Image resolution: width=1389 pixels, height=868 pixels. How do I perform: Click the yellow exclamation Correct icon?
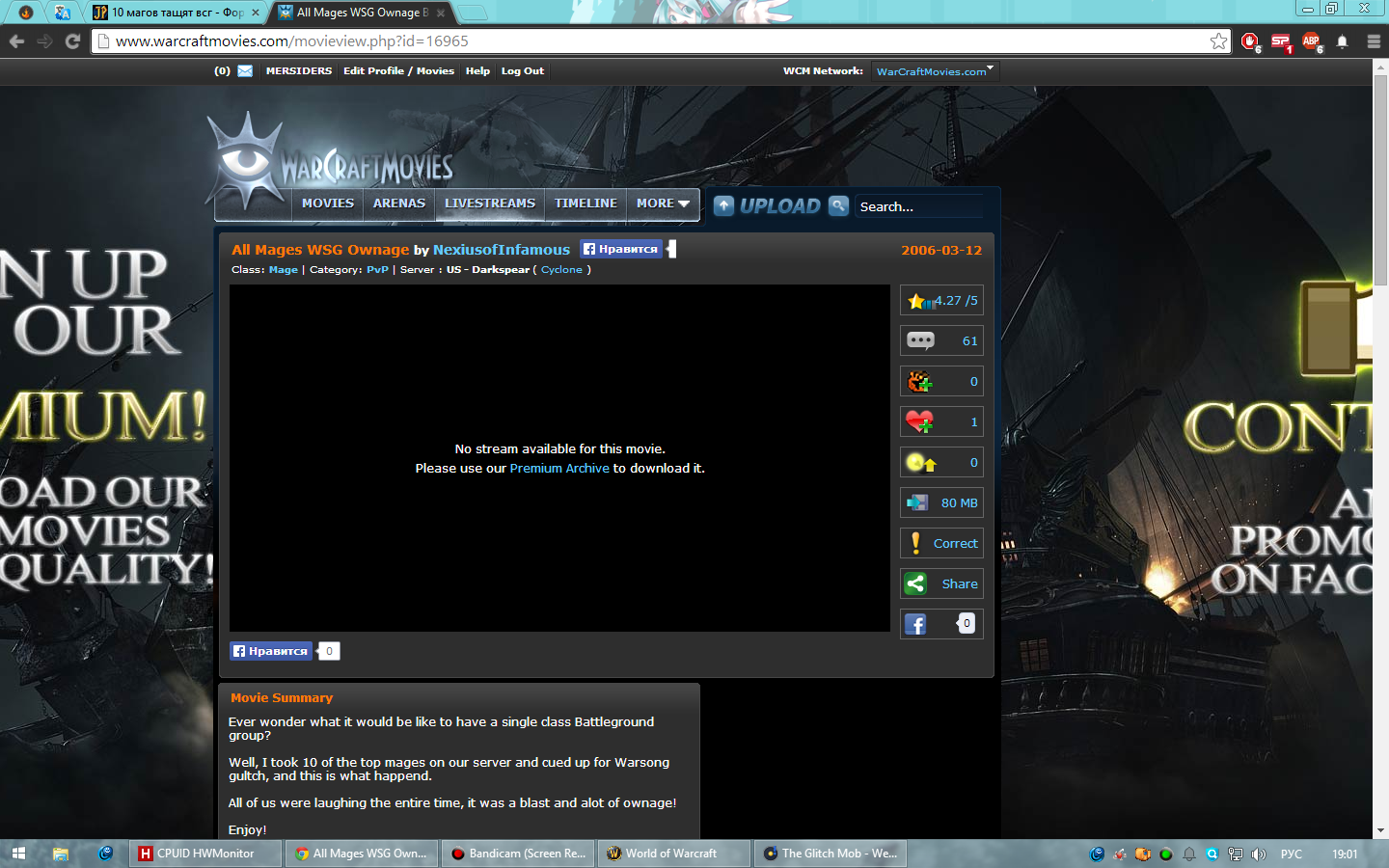(x=915, y=543)
